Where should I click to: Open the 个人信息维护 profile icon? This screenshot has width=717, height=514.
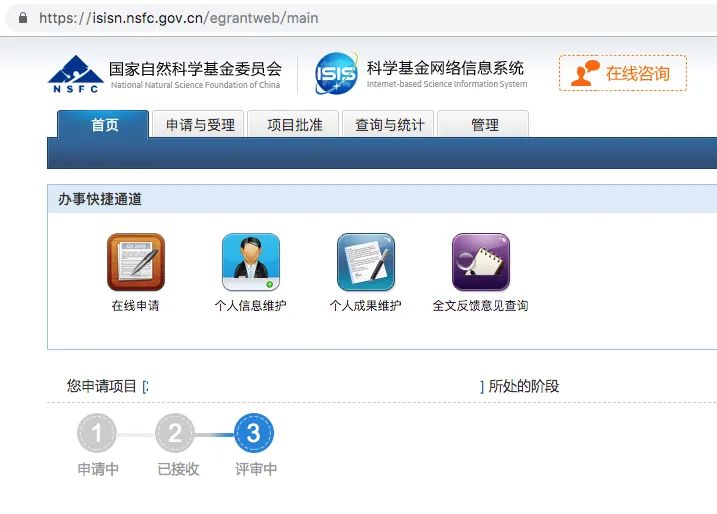(251, 262)
